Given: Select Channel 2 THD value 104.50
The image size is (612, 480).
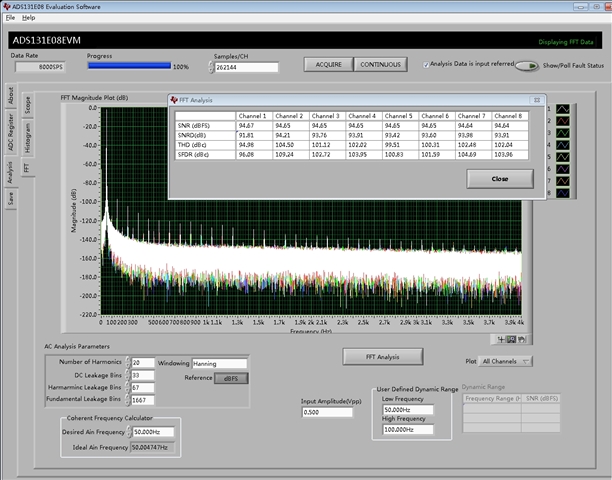Looking at the screenshot, I should 291,145.
